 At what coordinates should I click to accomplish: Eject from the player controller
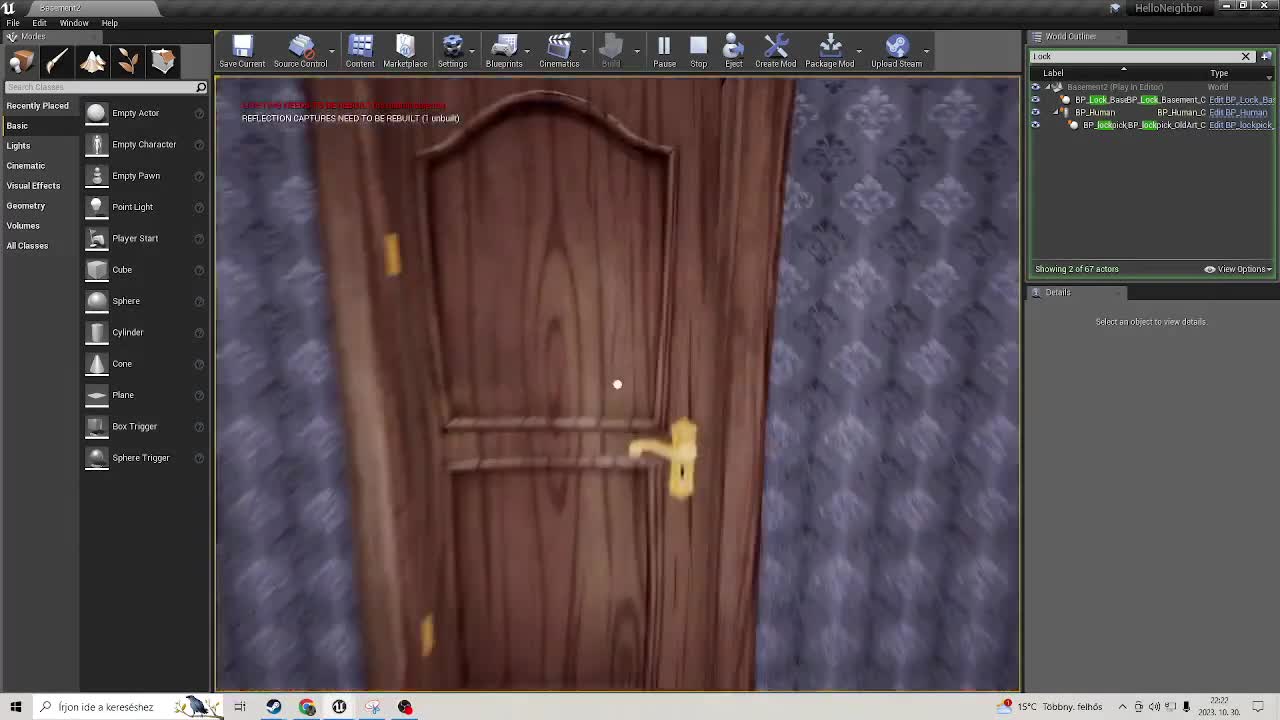pos(733,51)
